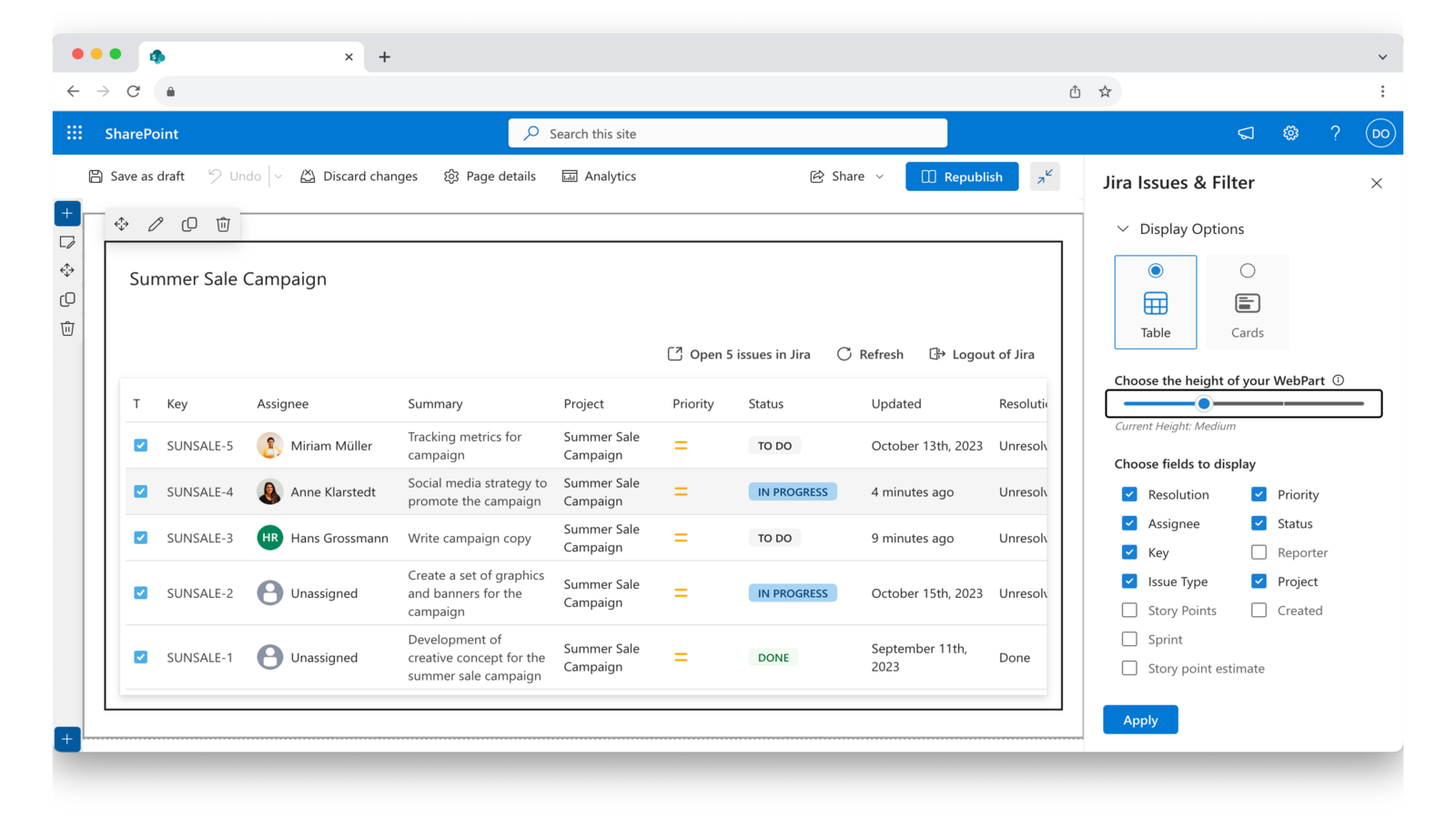The height and width of the screenshot is (819, 1456).
Task: Click the Search this site field
Action: point(728,134)
